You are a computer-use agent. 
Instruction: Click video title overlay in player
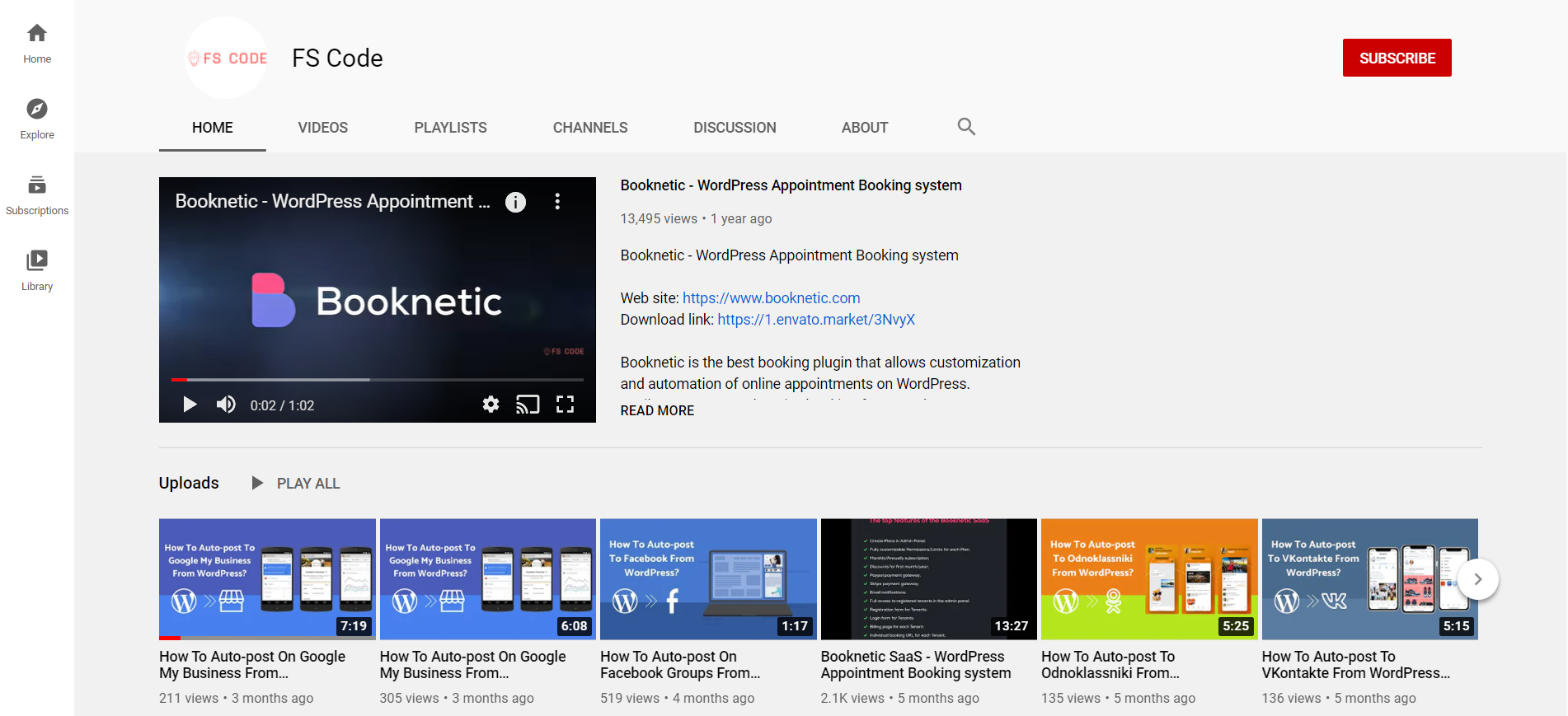click(332, 201)
